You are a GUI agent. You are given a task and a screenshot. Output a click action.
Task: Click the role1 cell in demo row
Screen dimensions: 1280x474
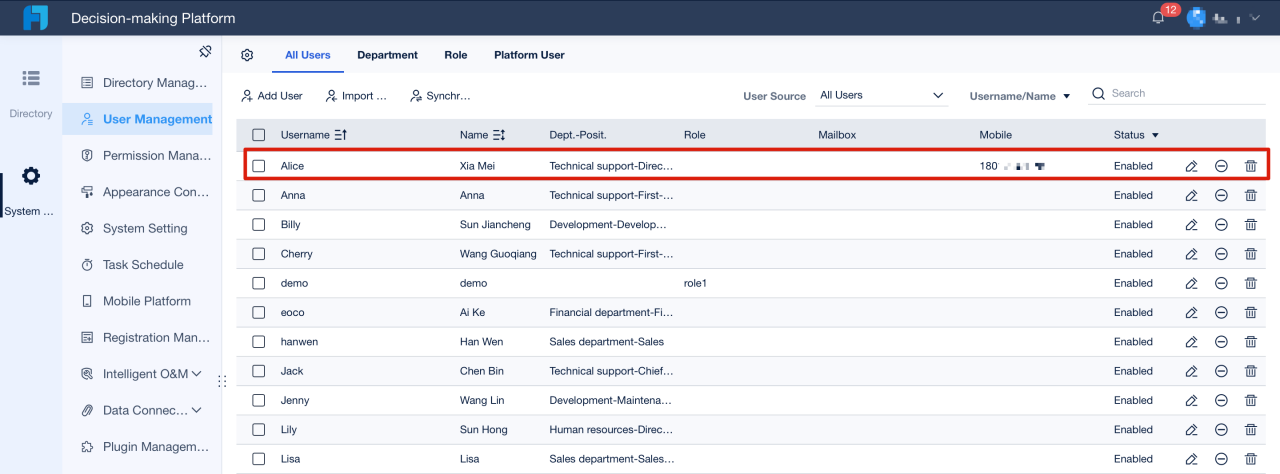click(x=695, y=283)
